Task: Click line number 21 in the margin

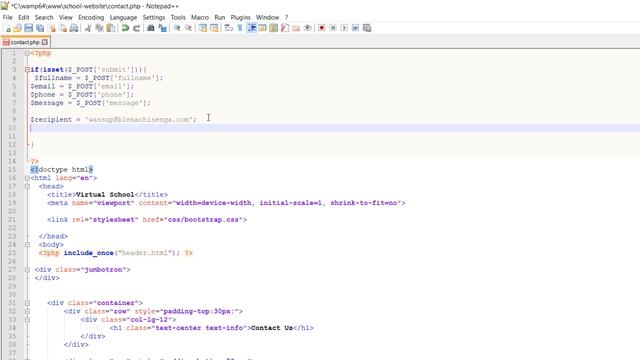Action: click(12, 220)
